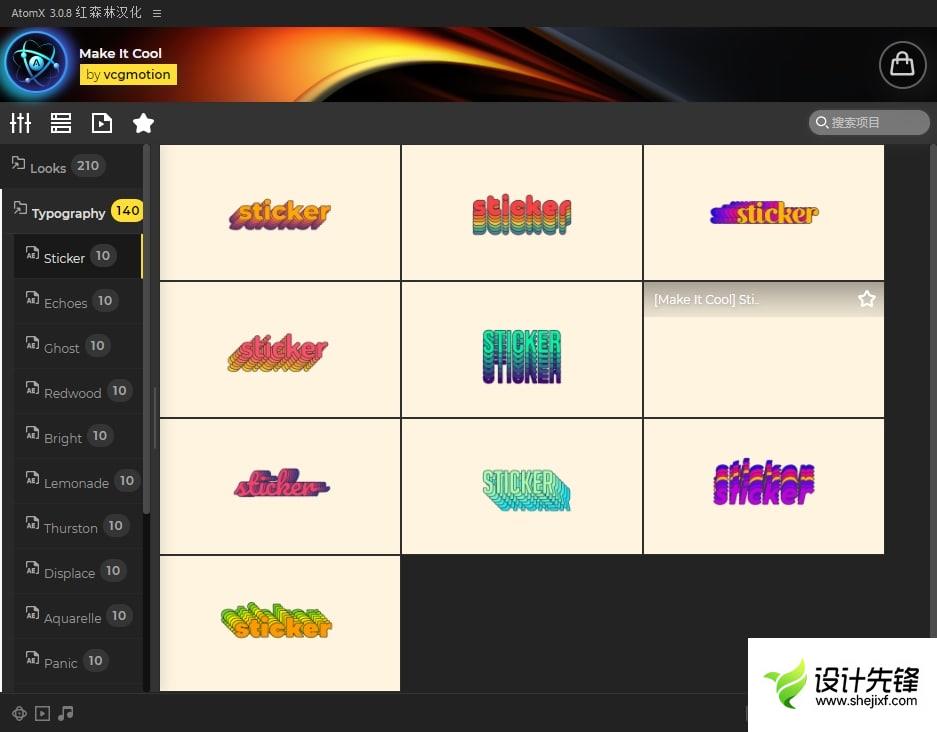Open the Aquarelle subcategory
Viewport: 937px width, 732px height.
pos(72,617)
